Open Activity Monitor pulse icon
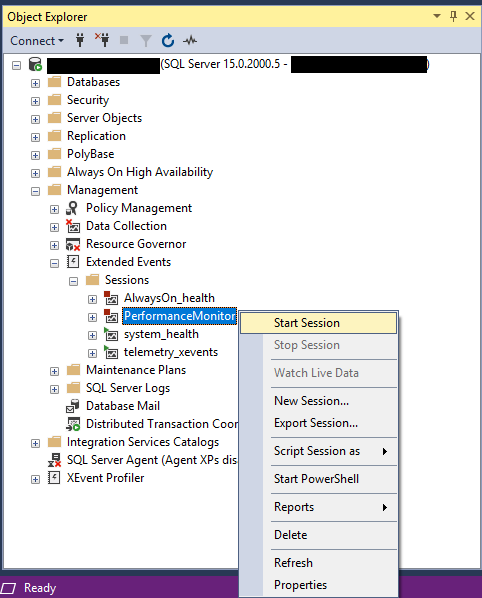482x598 pixels. 190,40
